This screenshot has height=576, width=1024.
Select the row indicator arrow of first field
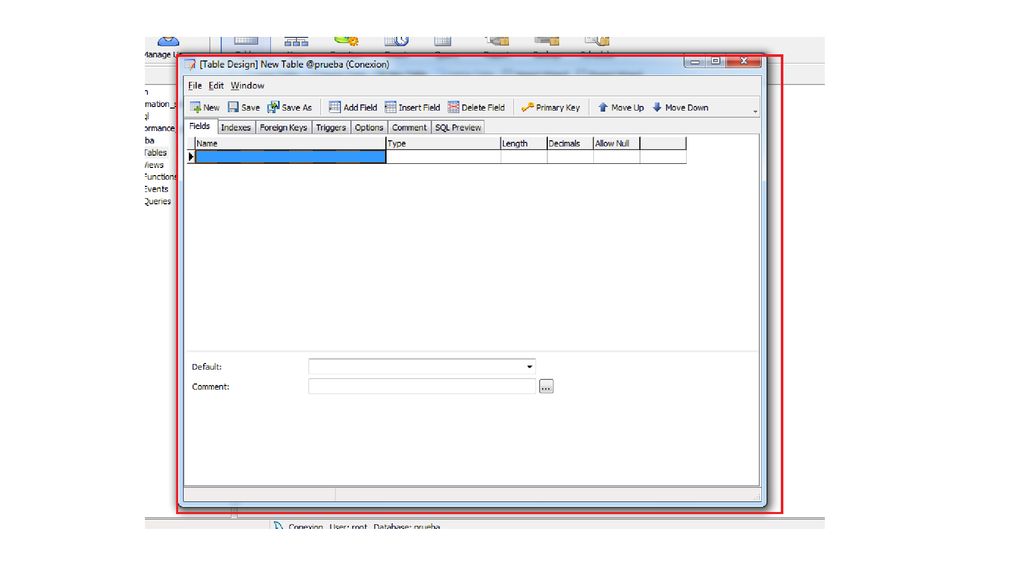click(x=191, y=157)
